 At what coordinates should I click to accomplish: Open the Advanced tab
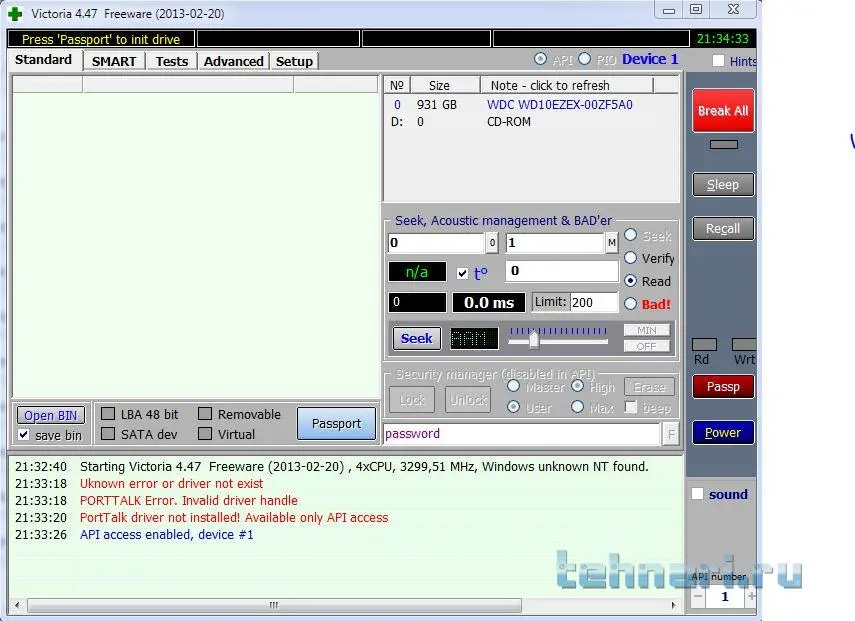click(233, 61)
